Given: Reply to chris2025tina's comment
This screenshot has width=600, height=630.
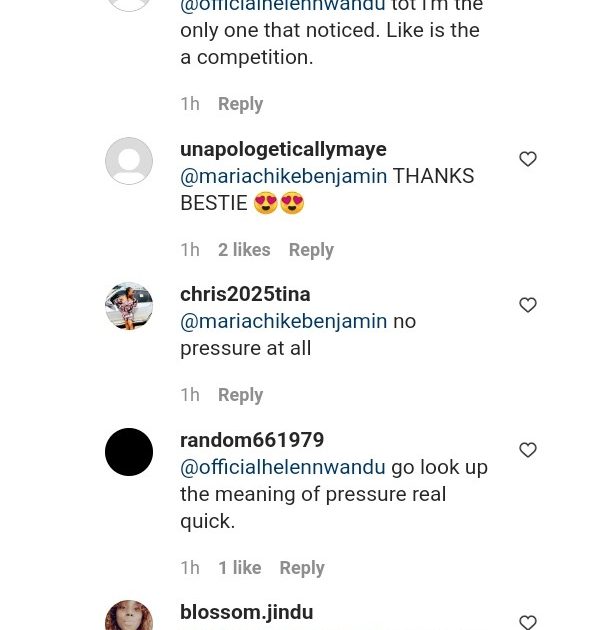Looking at the screenshot, I should click(240, 395).
